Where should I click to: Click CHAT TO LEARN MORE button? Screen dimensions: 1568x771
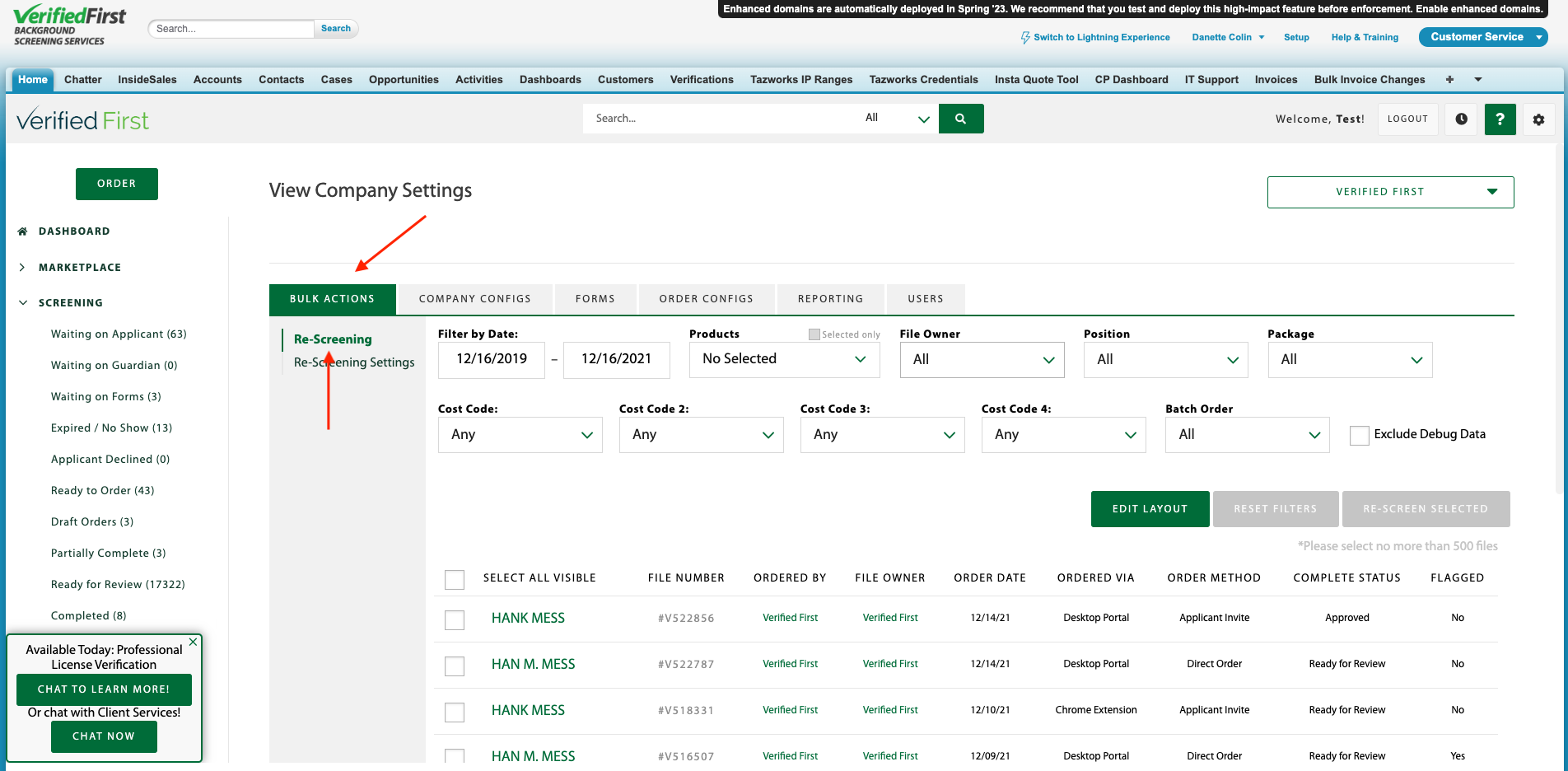pyautogui.click(x=104, y=689)
